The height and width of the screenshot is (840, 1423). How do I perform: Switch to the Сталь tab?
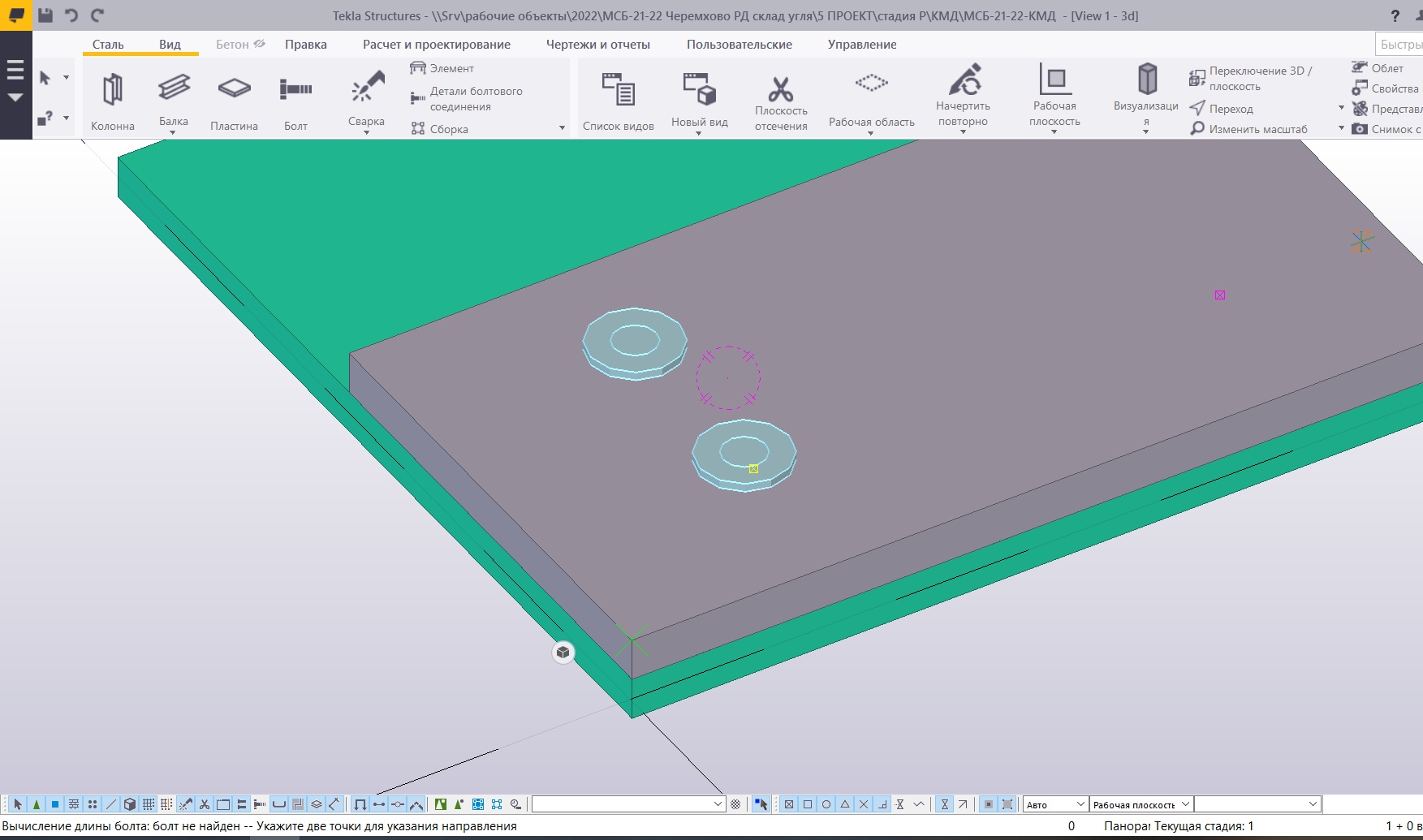108,45
